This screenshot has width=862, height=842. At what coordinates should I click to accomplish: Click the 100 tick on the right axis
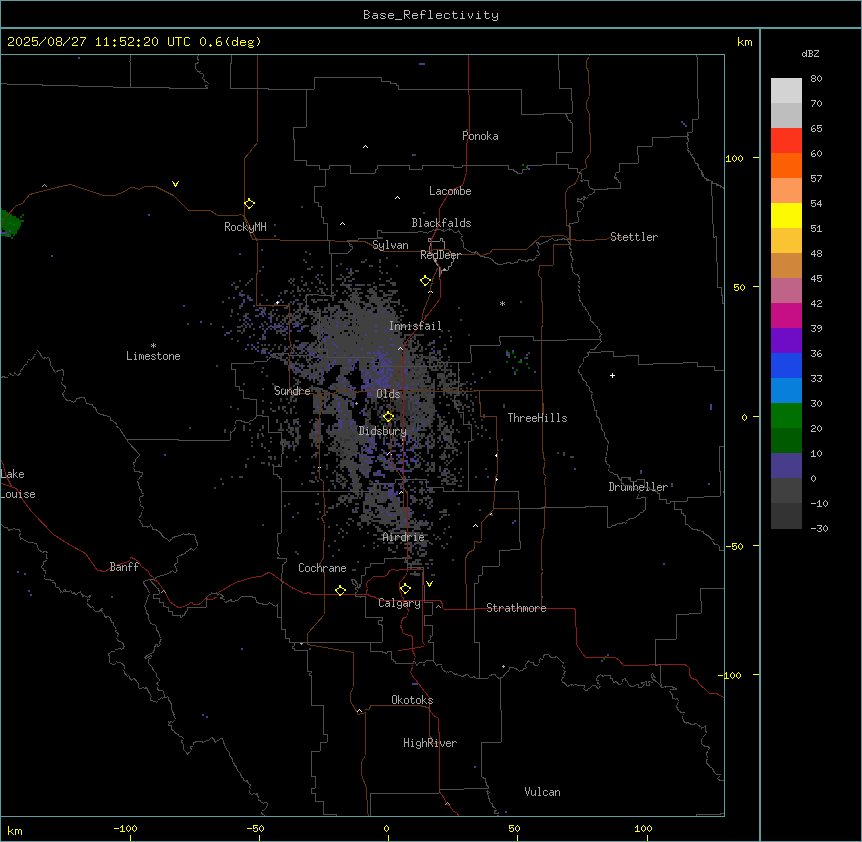(734, 158)
